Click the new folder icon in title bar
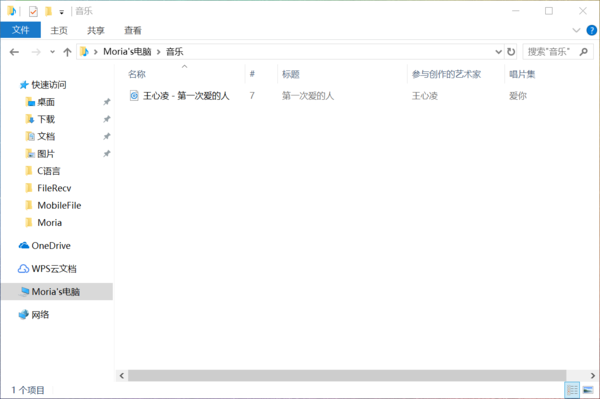The width and height of the screenshot is (600, 399). click(49, 11)
